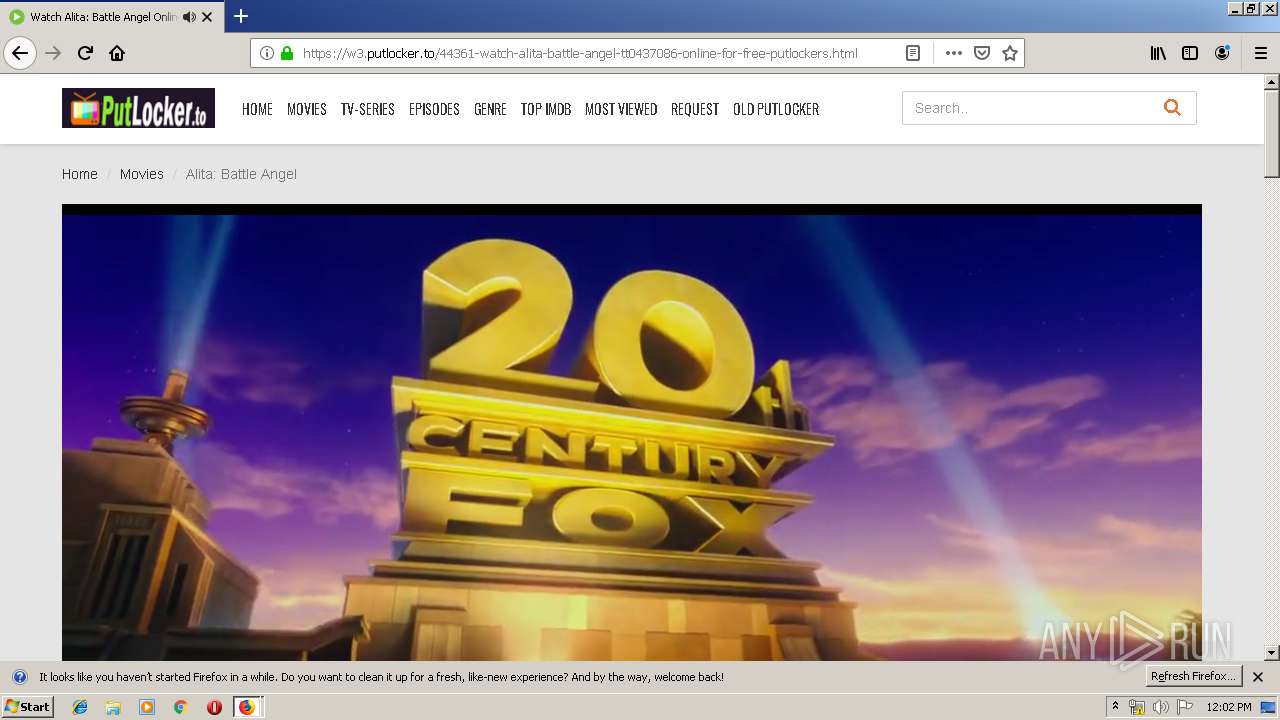The width and height of the screenshot is (1280, 720).
Task: Click the taskbar clock 12:02 PM
Action: (1229, 707)
